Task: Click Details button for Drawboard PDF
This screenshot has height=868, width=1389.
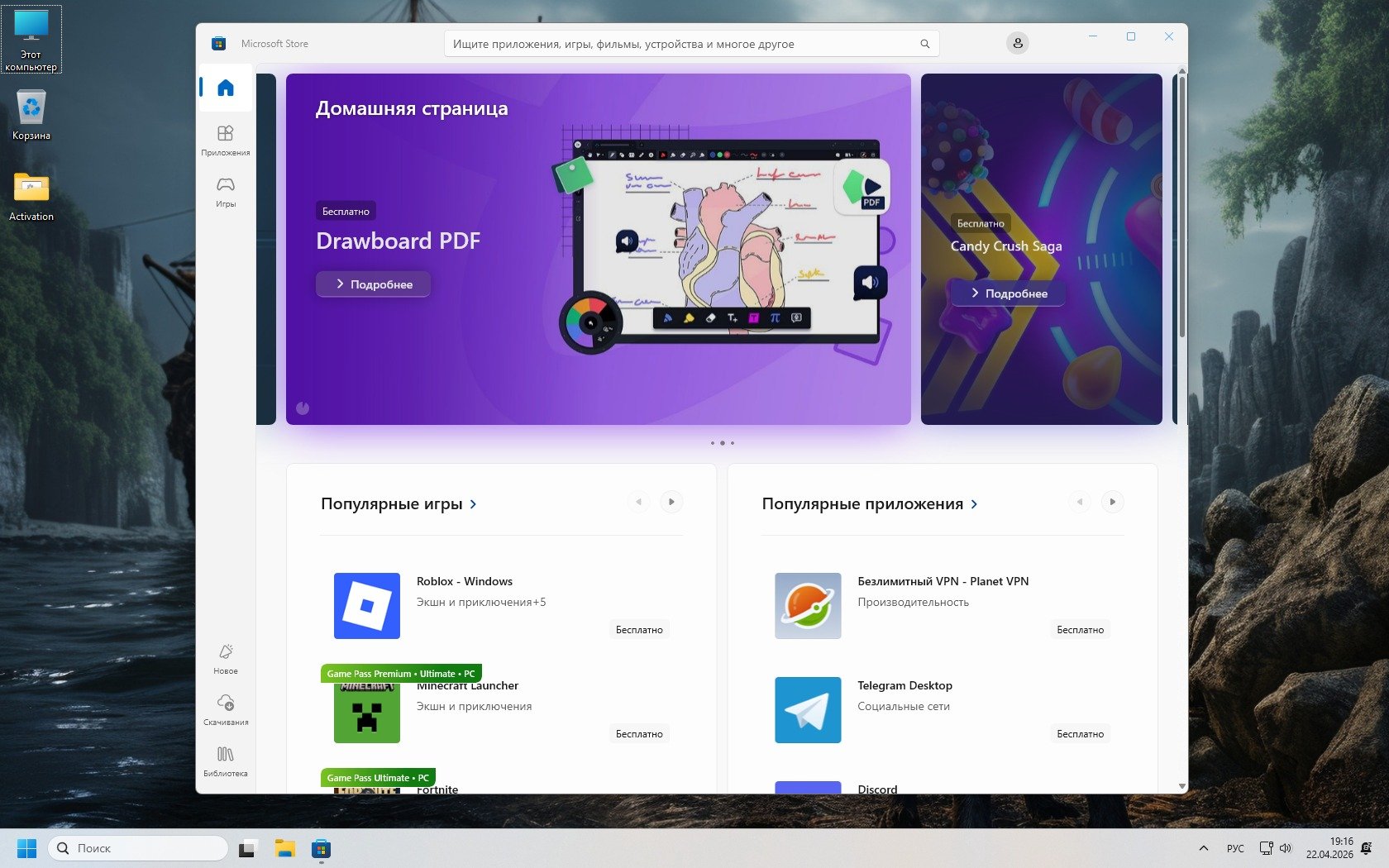Action: (374, 284)
